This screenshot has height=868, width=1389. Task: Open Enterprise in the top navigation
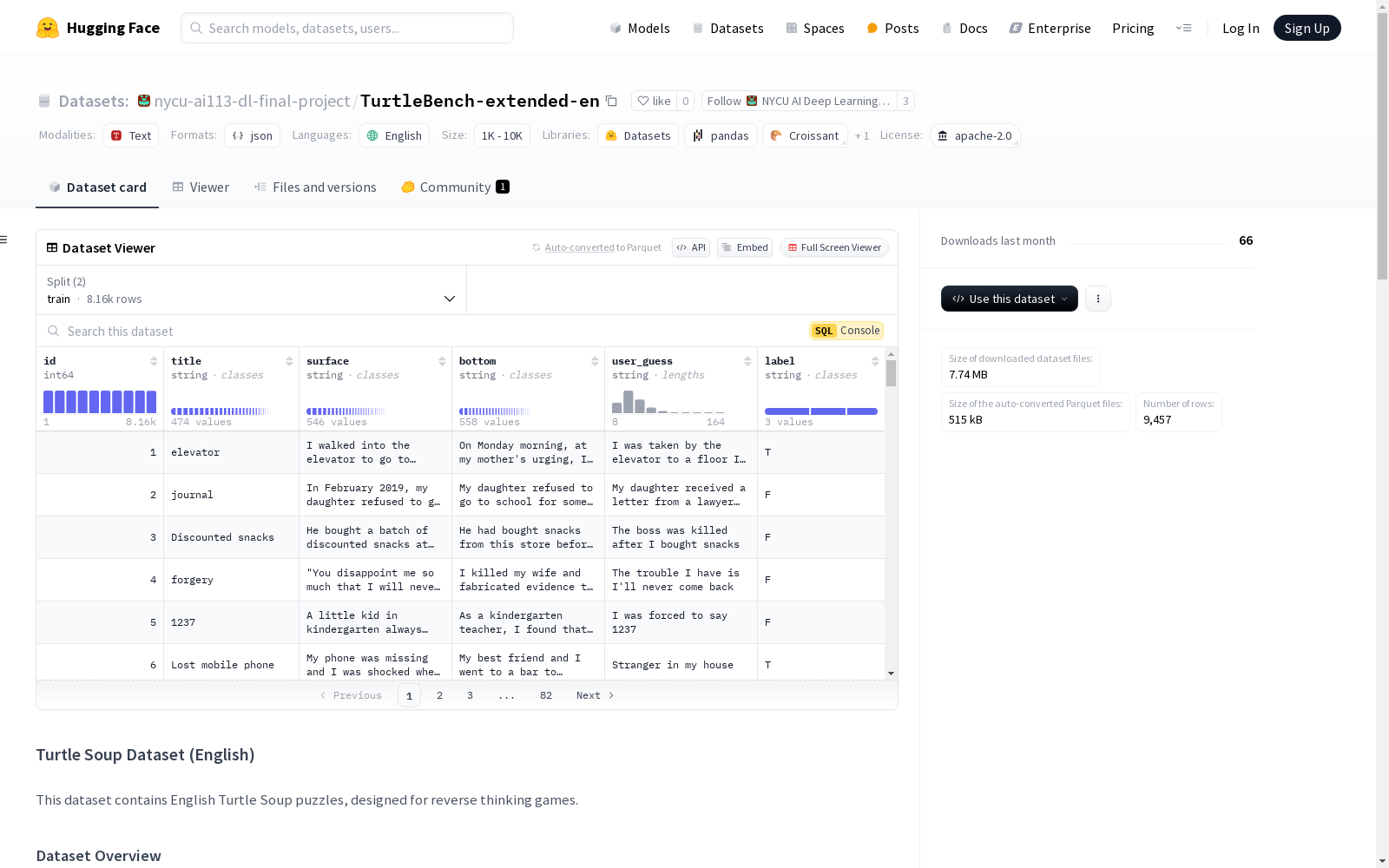(x=1050, y=28)
